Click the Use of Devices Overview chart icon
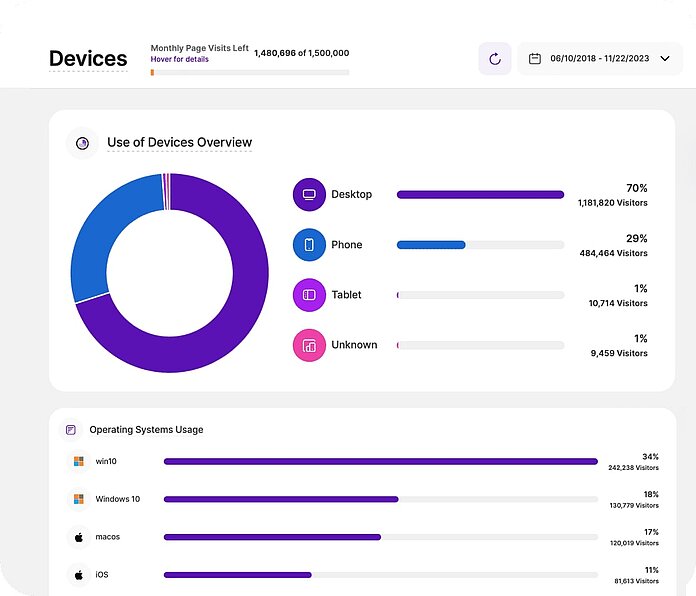 pos(82,143)
